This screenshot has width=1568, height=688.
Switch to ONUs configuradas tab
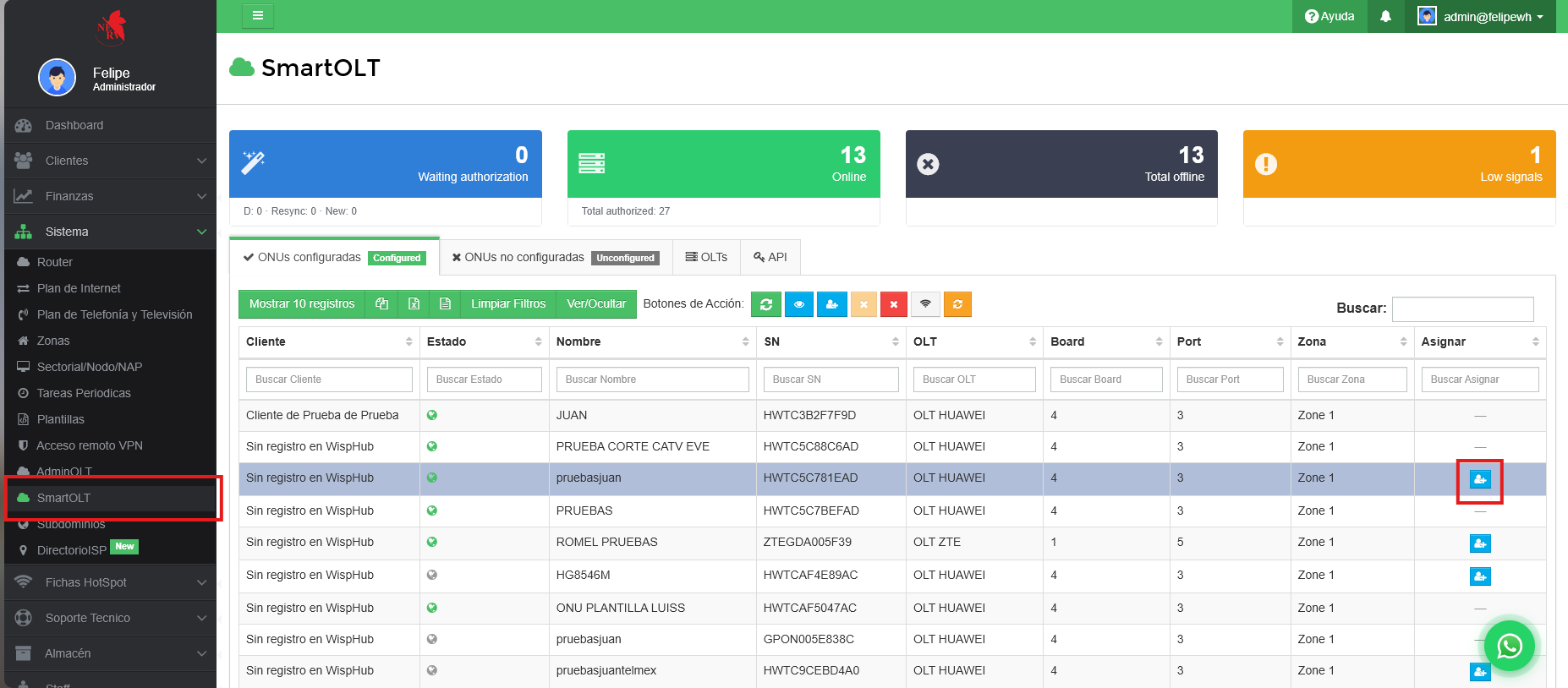335,257
